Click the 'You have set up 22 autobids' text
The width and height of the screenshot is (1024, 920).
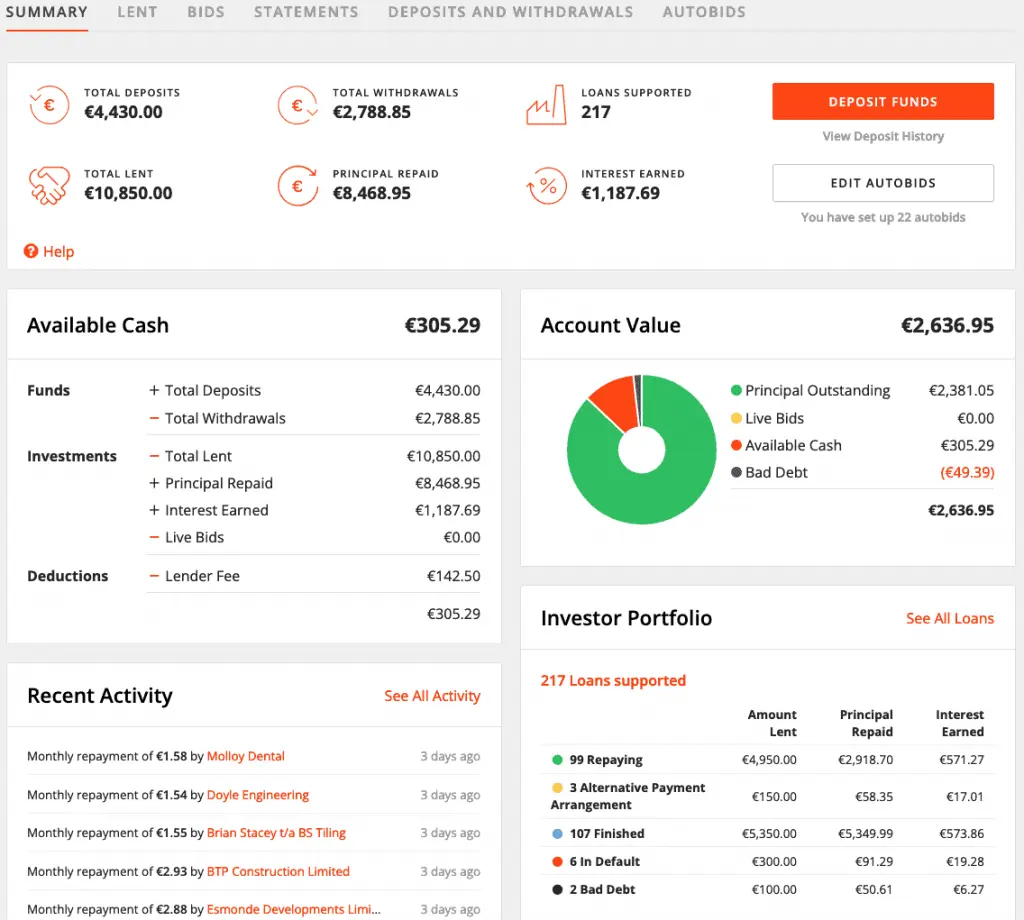pyautogui.click(x=882, y=217)
